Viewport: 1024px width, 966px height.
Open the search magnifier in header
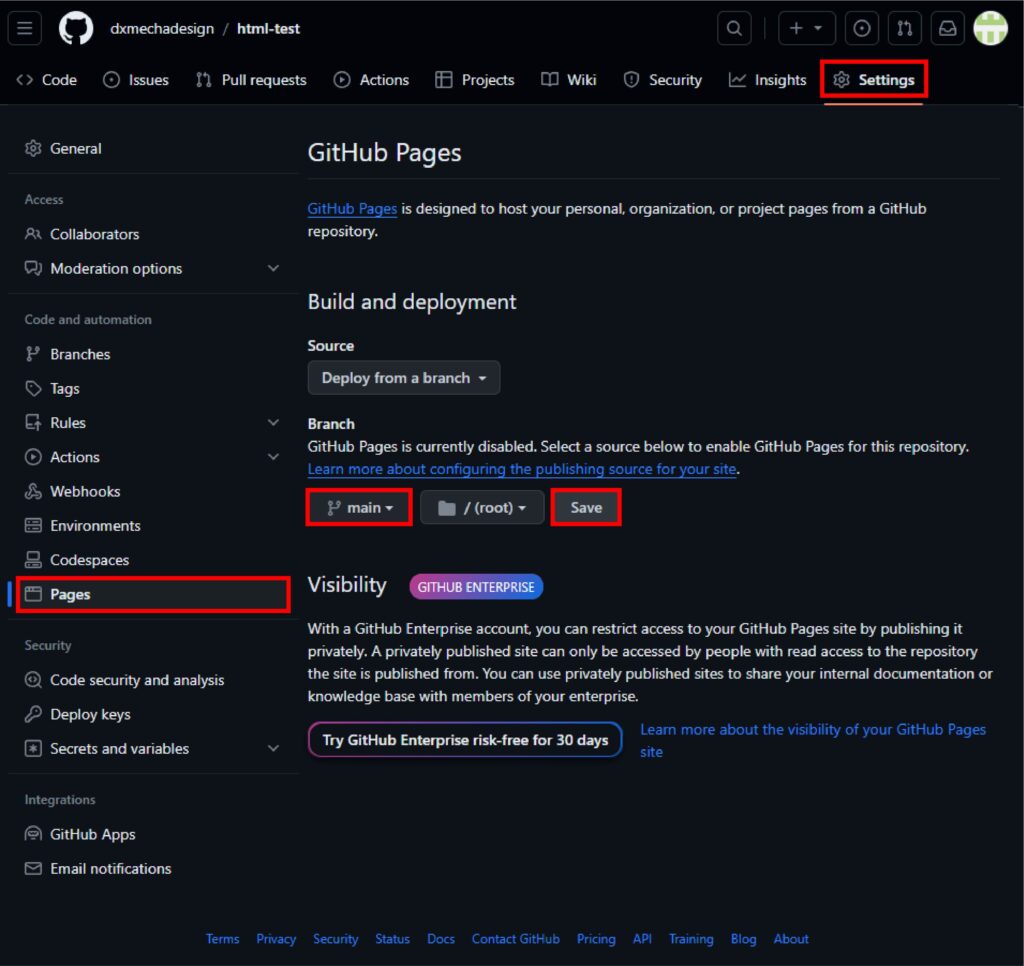[734, 29]
